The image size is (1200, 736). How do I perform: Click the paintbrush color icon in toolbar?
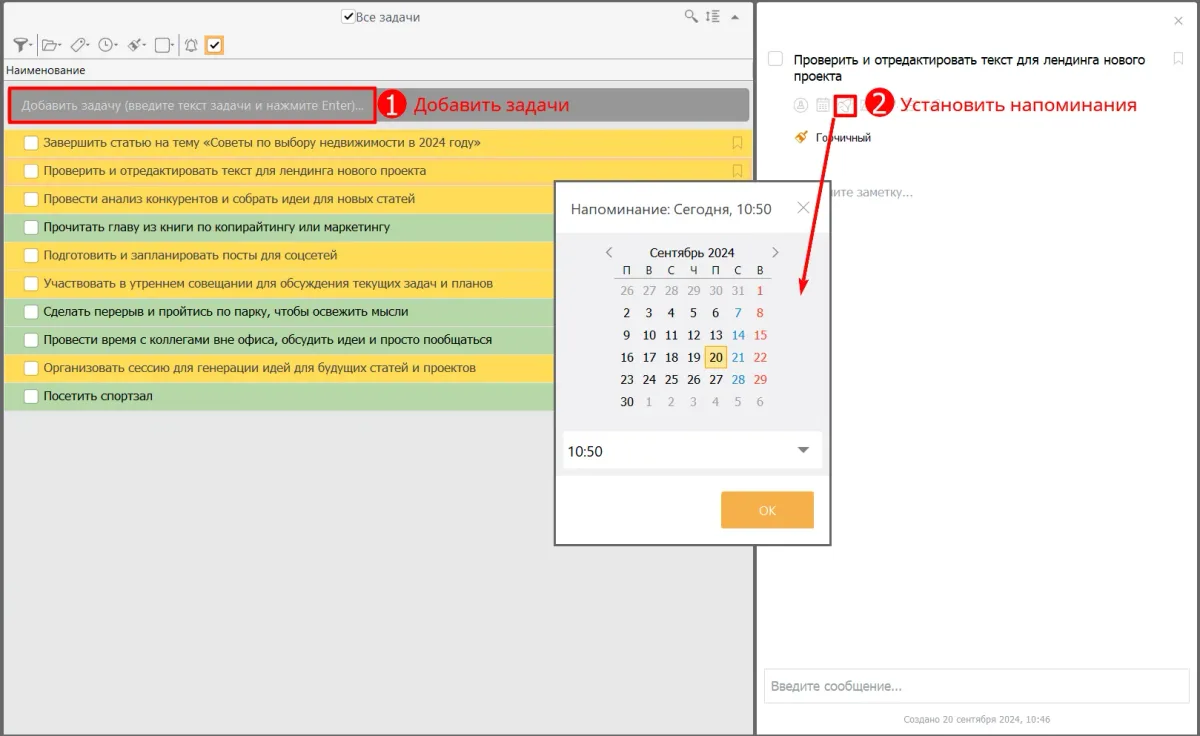pyautogui.click(x=135, y=45)
